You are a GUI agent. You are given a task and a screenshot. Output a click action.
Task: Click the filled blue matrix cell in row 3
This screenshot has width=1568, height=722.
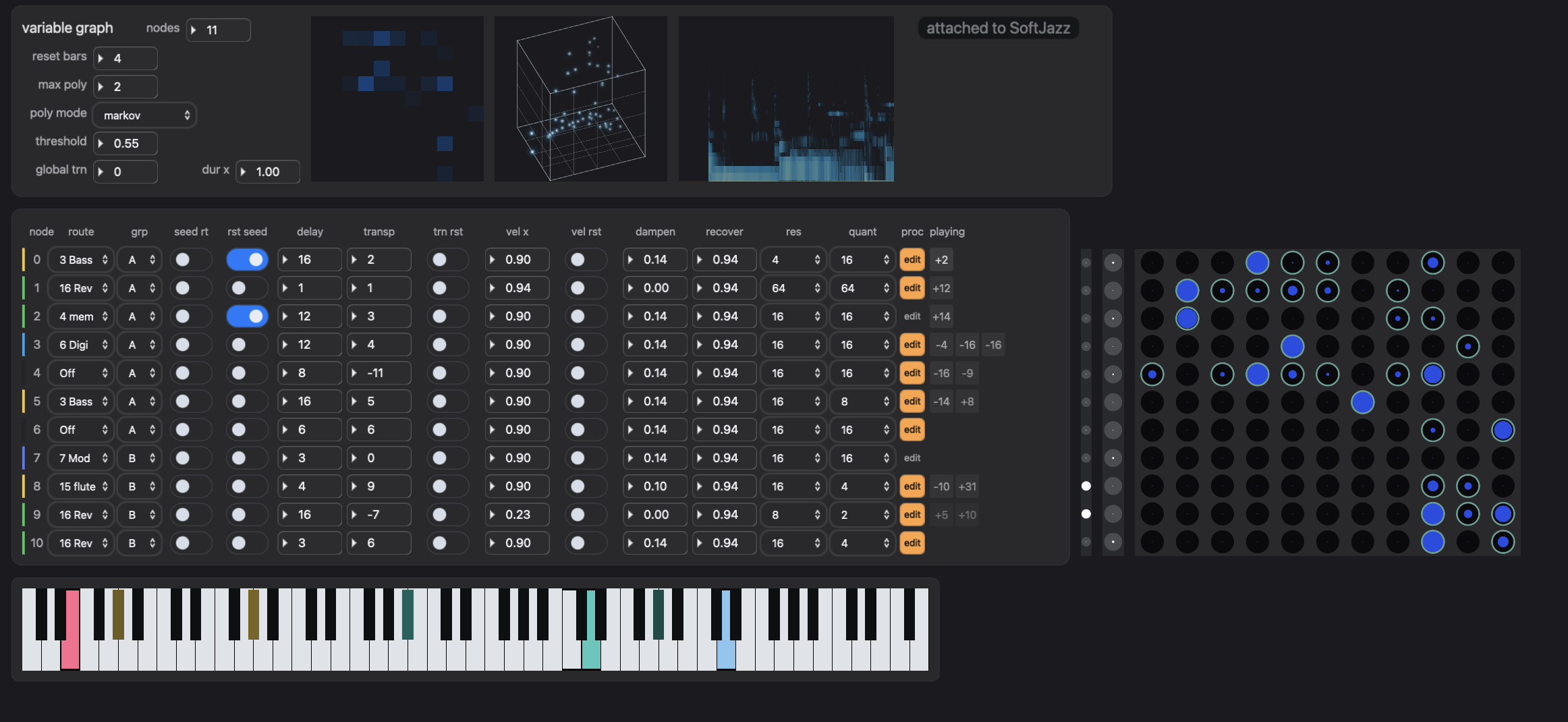(x=1293, y=346)
